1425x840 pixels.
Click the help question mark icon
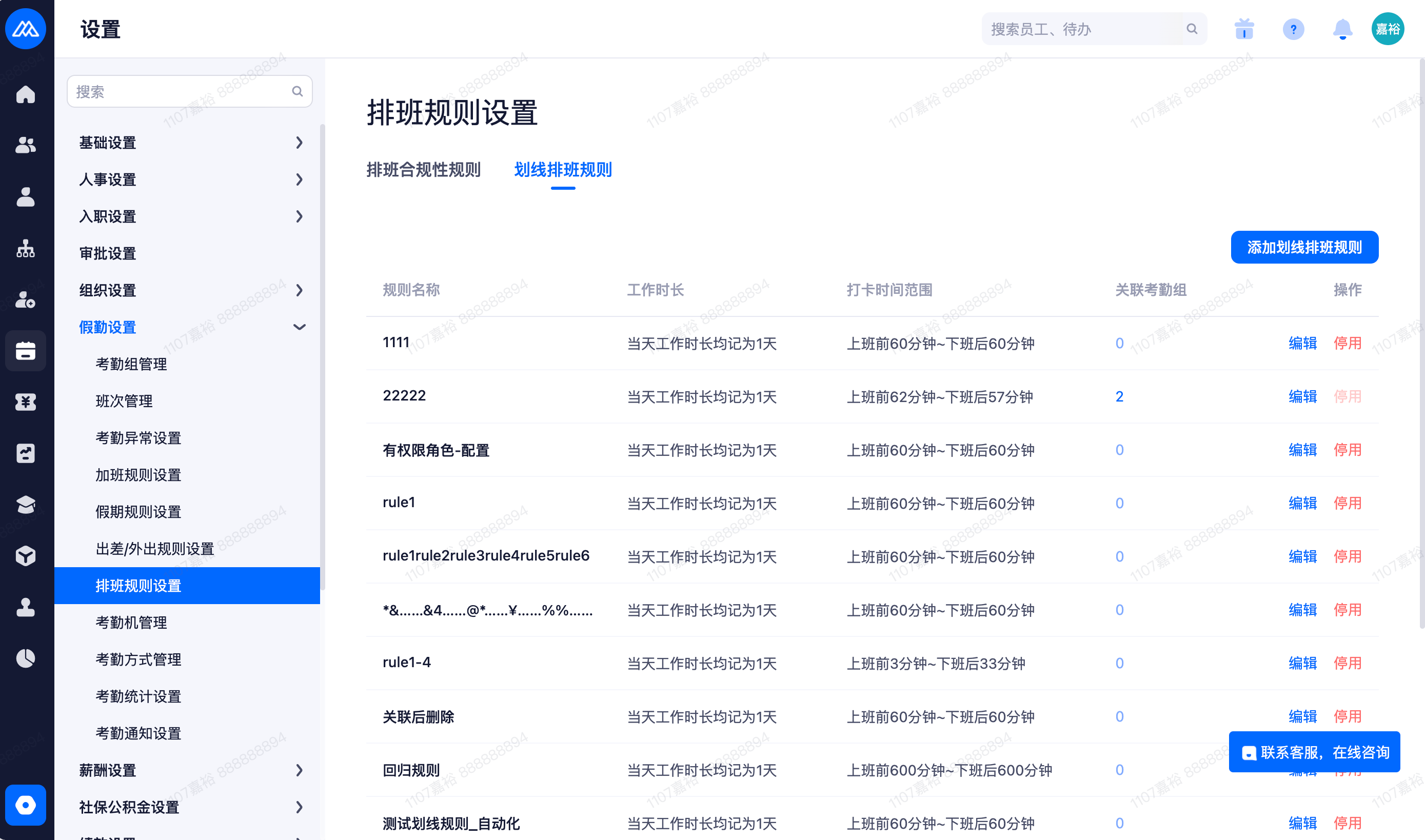tap(1293, 29)
